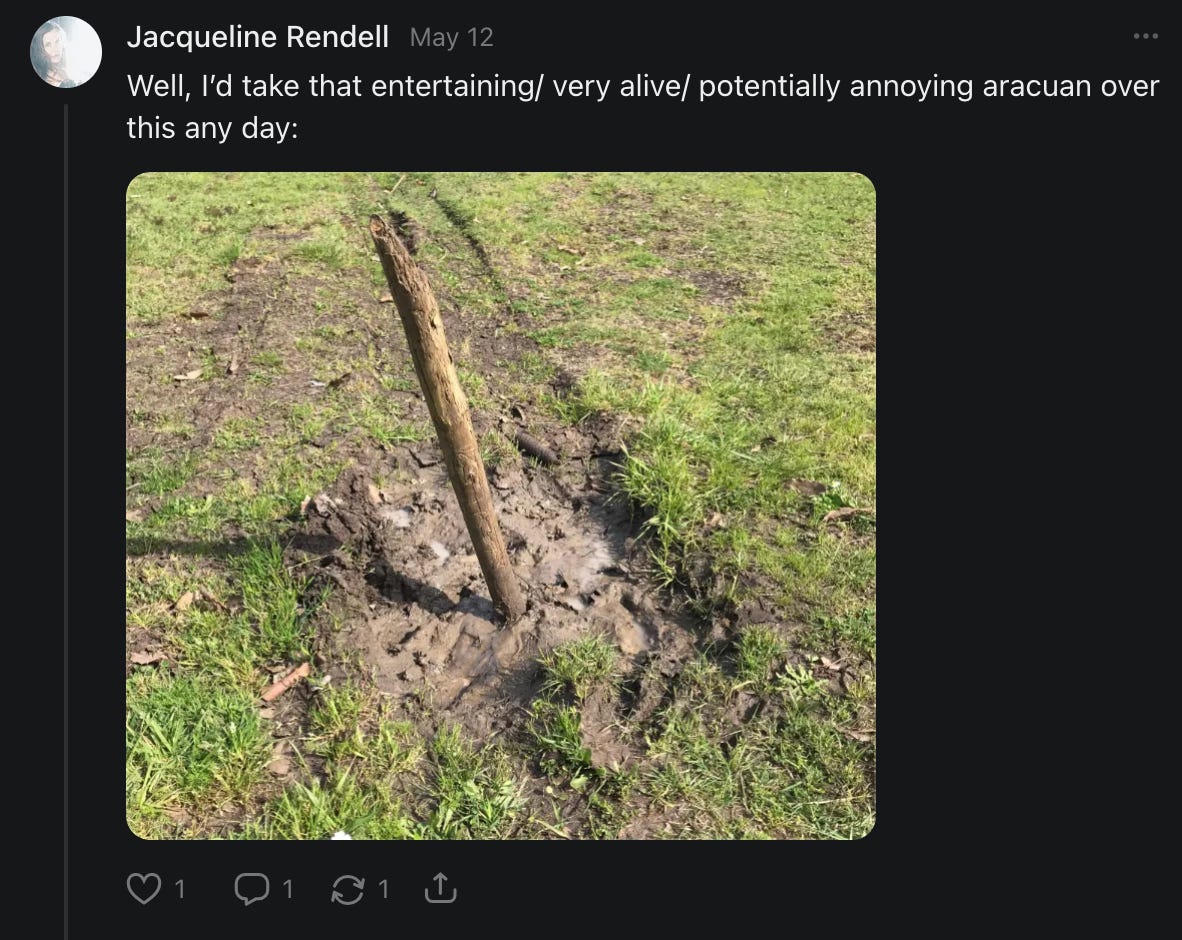Repost using the circular arrows icon
The image size is (1182, 940).
coord(348,889)
